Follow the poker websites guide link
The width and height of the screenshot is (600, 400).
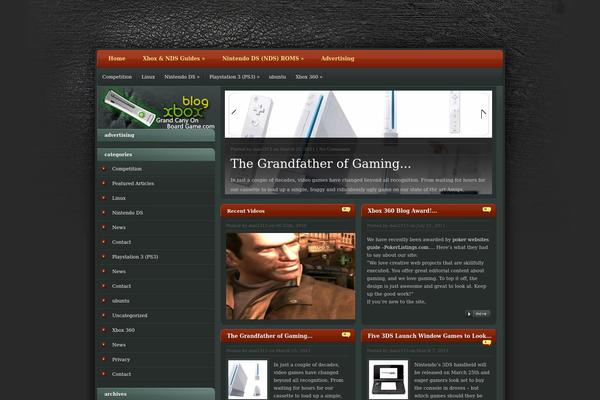(x=427, y=243)
